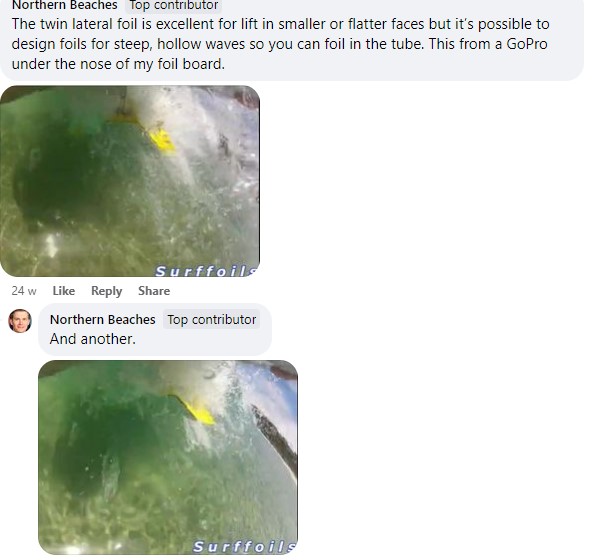Click the word GoPro in the comment
606x560 pixels.
coord(526,44)
